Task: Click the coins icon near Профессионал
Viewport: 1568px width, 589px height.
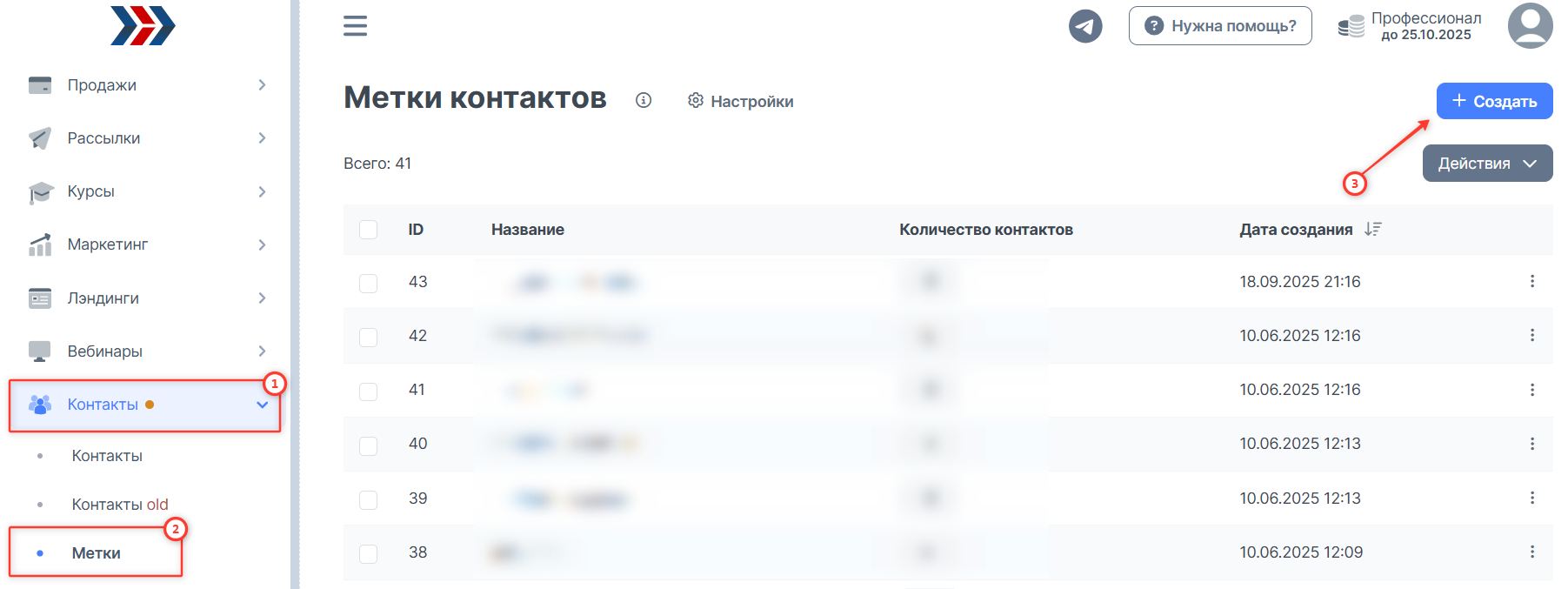Action: point(1351,27)
